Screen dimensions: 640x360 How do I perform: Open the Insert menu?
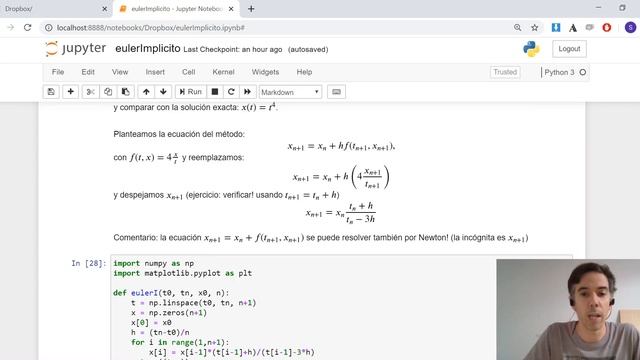pos(155,72)
